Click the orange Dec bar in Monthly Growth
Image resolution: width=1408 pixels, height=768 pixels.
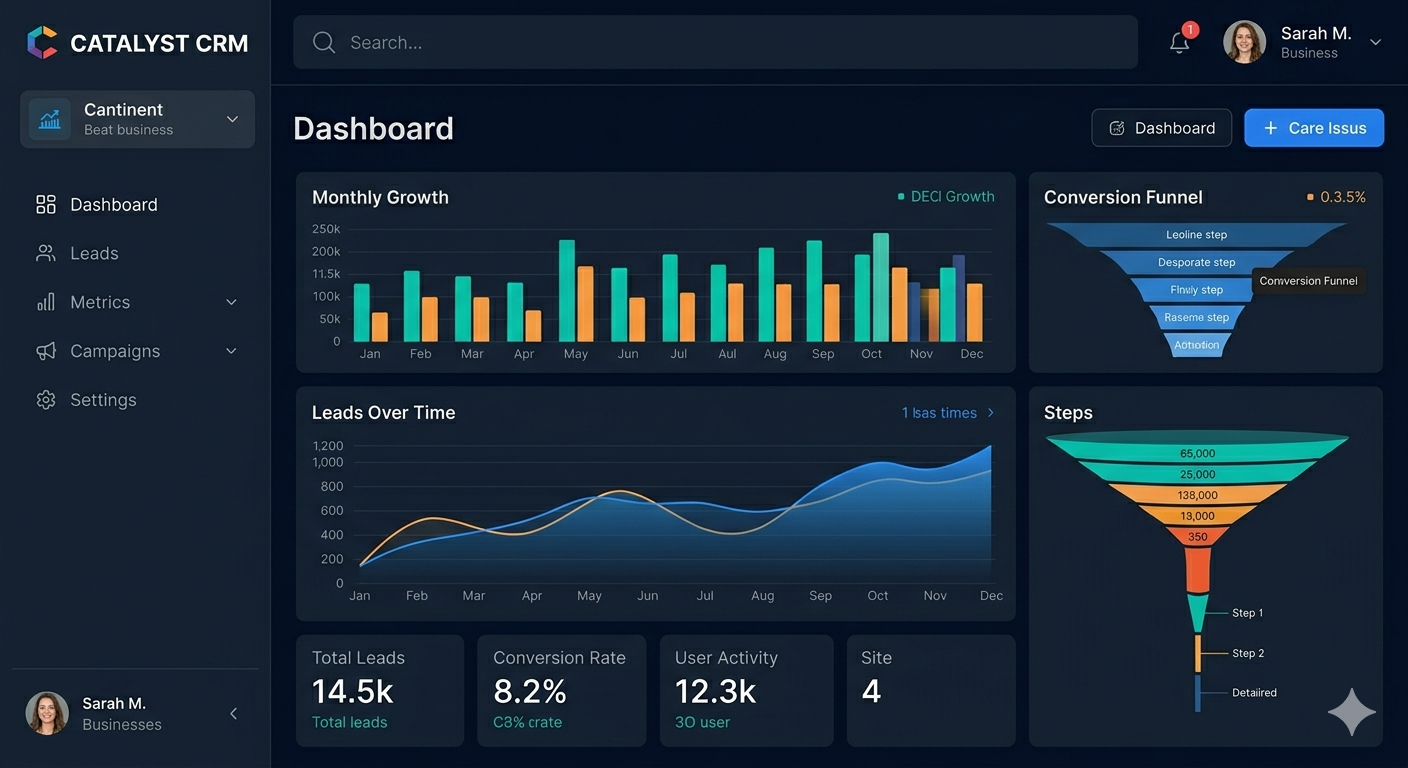(974, 313)
